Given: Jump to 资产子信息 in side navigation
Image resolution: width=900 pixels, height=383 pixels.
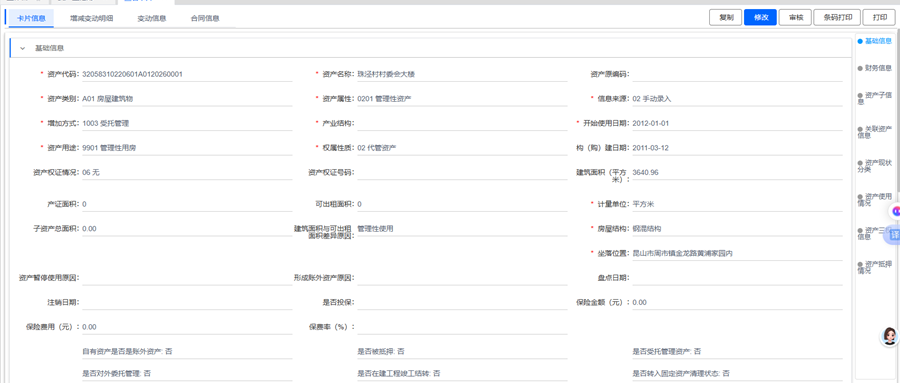Looking at the screenshot, I should [875, 98].
